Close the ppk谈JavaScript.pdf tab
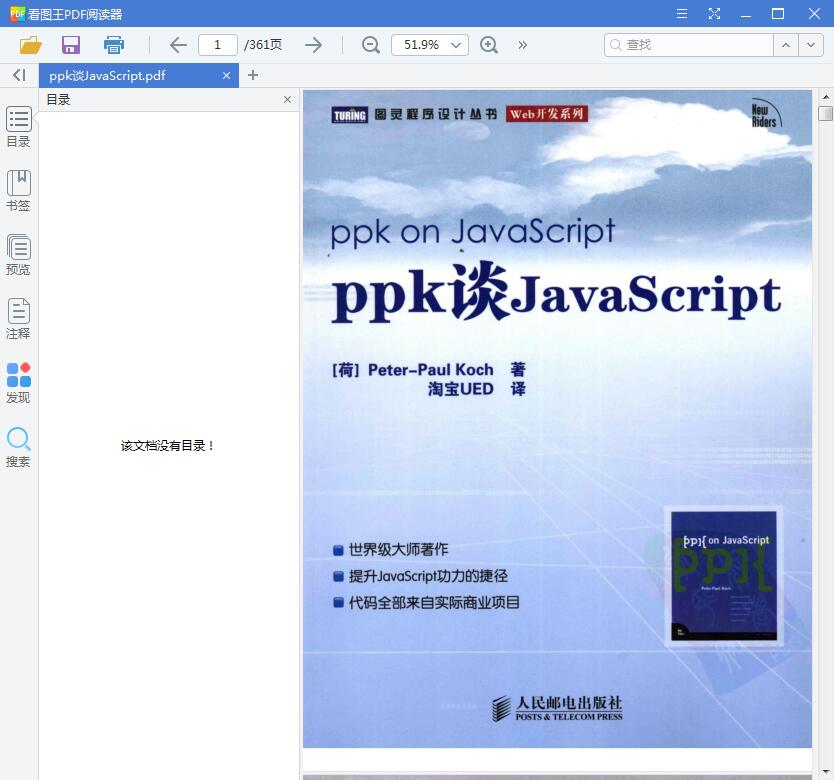This screenshot has height=780, width=834. pyautogui.click(x=226, y=76)
